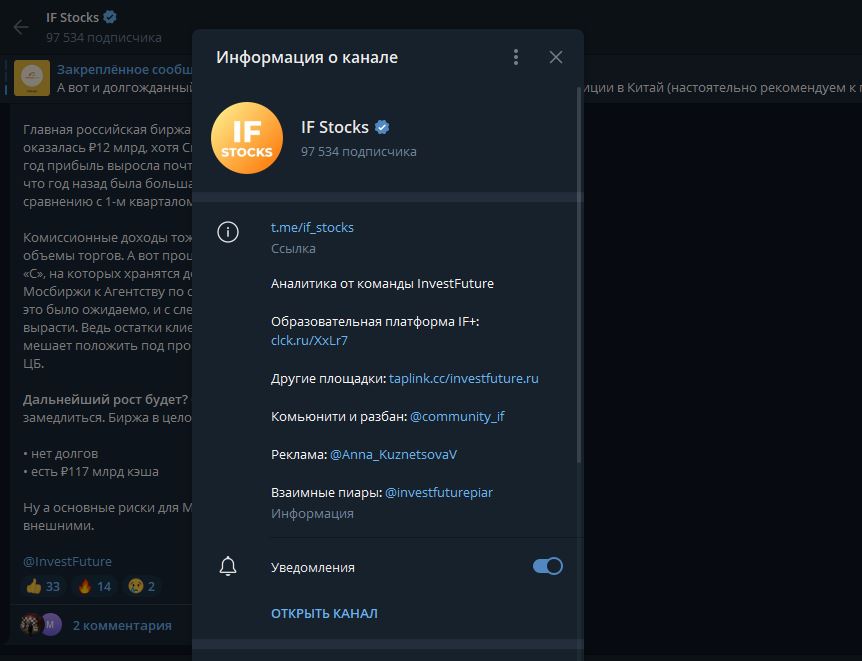Open the three-dot menu in channel info
Viewport: 862px width, 661px height.
pyautogui.click(x=516, y=57)
